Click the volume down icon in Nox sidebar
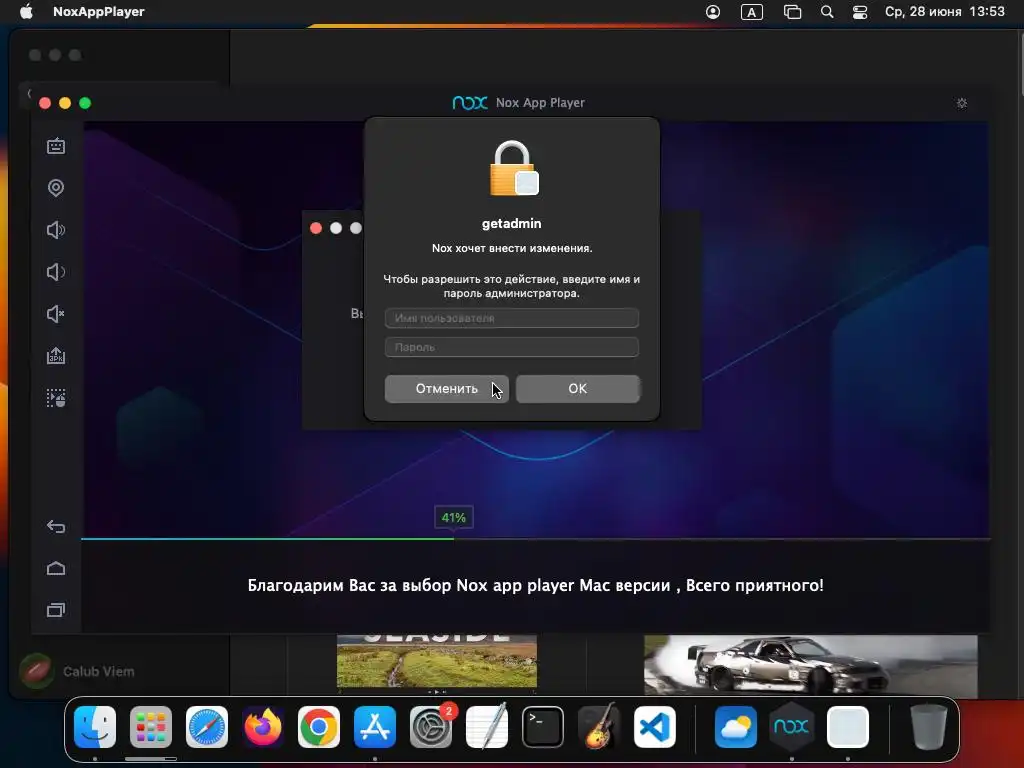This screenshot has height=768, width=1024. (x=56, y=272)
